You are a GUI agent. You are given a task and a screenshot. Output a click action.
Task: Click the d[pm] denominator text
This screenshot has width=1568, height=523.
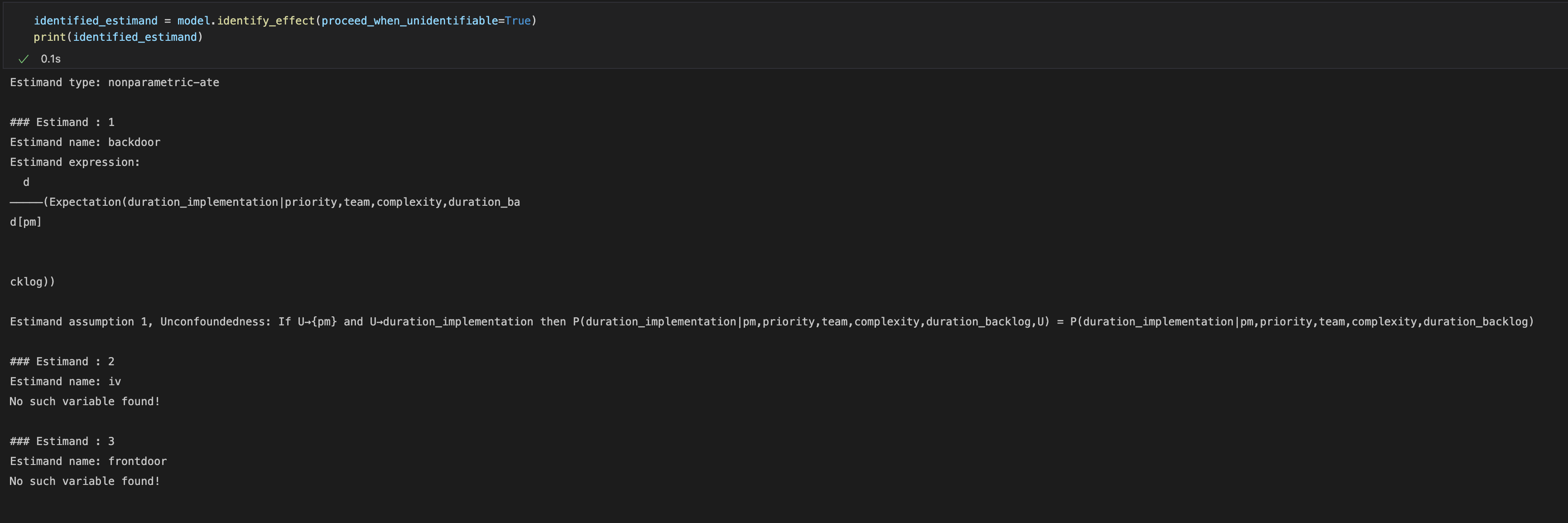(x=25, y=222)
